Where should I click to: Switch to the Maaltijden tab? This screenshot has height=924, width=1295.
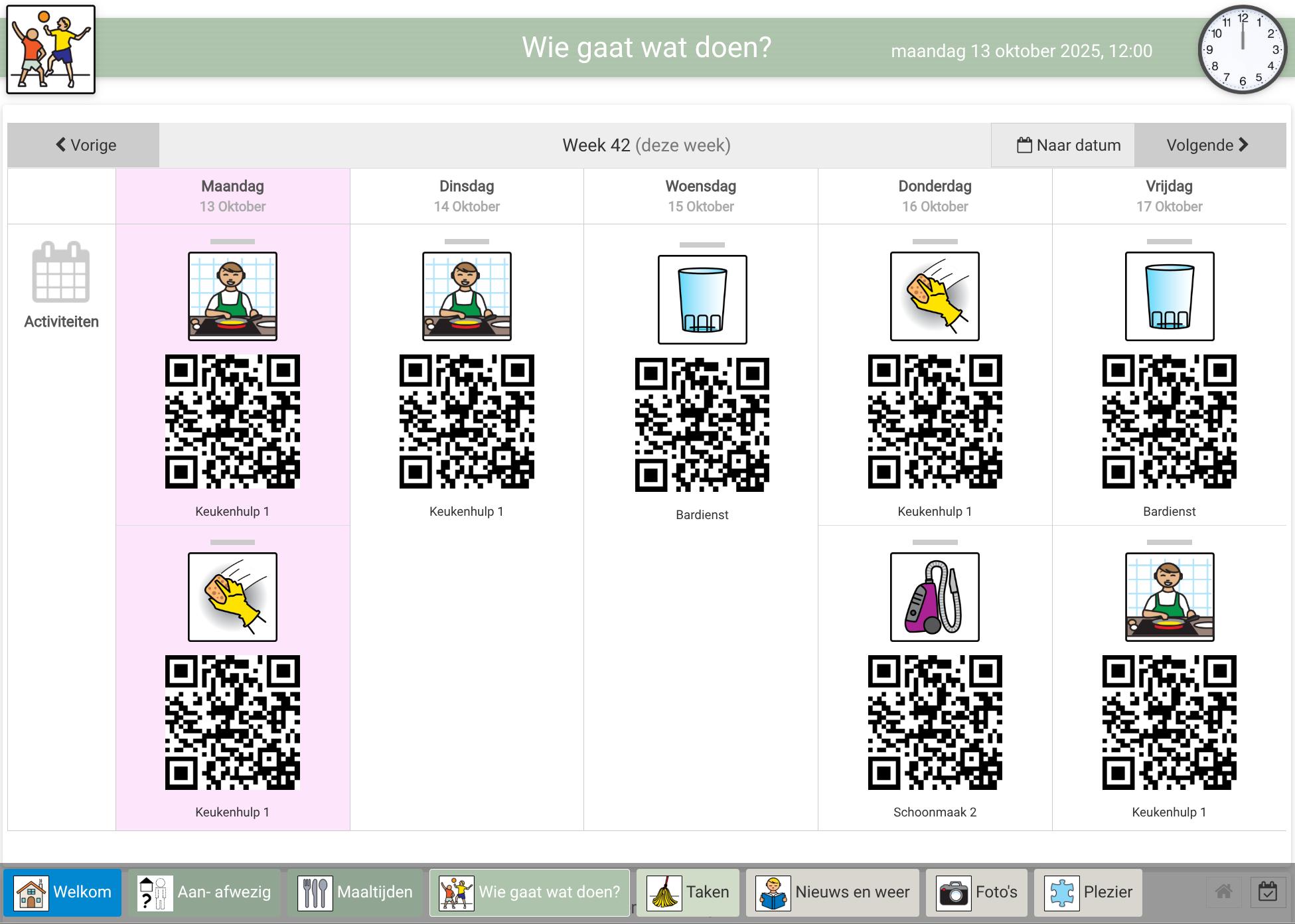[355, 892]
